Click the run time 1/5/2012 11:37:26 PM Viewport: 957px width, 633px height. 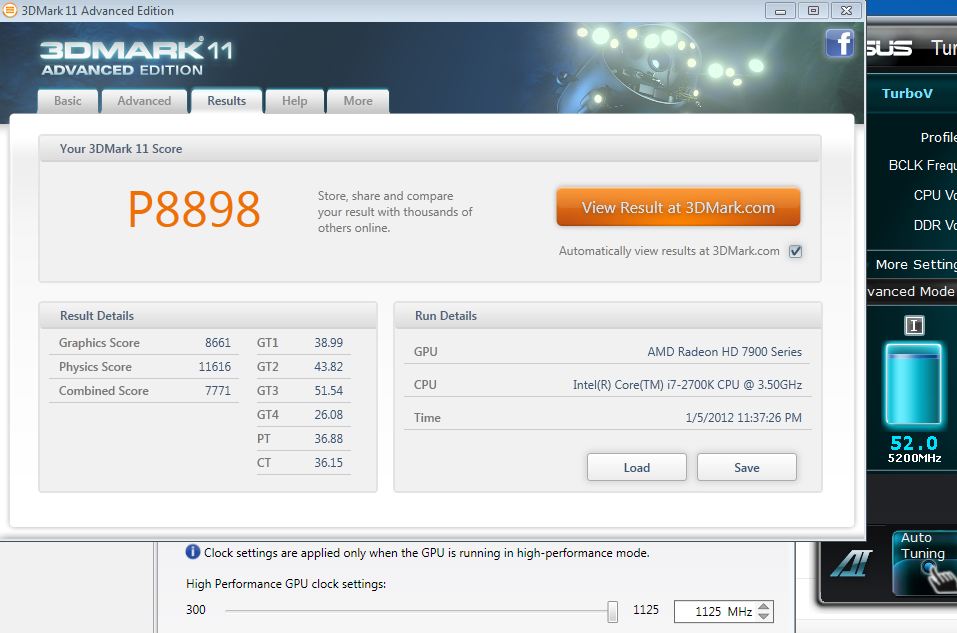[x=743, y=418]
